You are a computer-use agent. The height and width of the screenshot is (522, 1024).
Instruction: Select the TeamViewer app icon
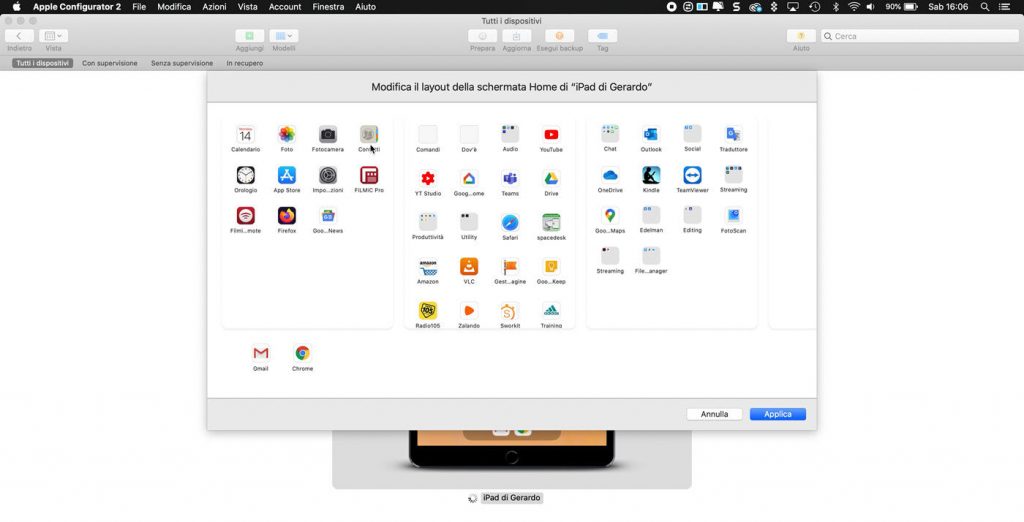coord(692,175)
